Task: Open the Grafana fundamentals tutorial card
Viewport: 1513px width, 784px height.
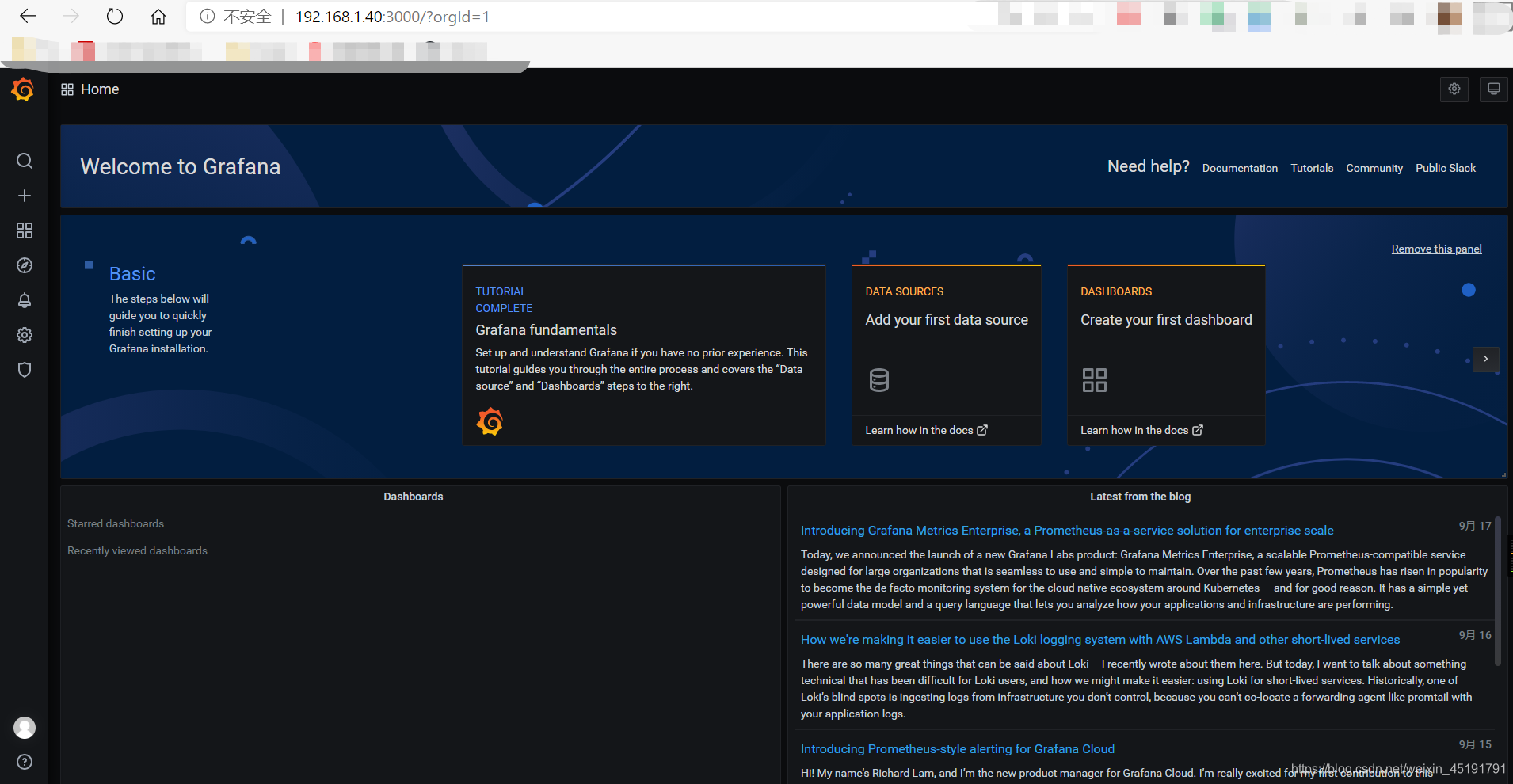Action: click(x=644, y=355)
